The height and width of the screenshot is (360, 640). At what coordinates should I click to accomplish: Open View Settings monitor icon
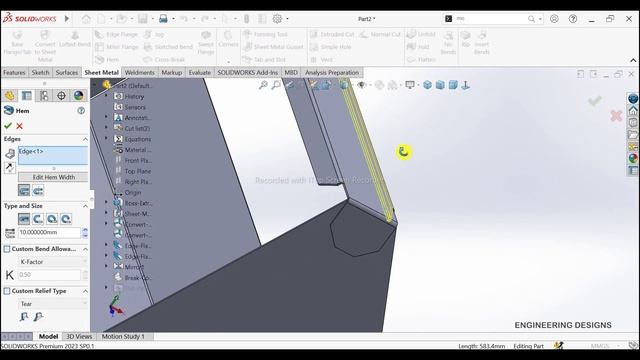(x=410, y=85)
